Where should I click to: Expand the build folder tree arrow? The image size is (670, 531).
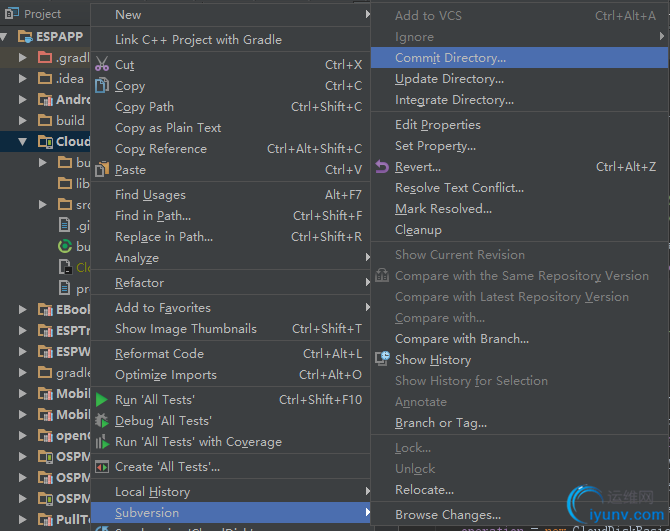(x=23, y=120)
